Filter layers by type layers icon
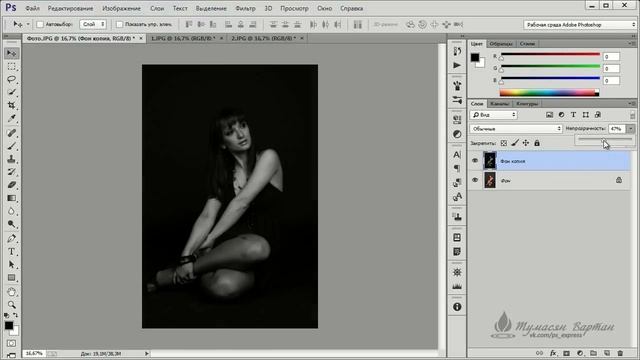The image size is (640, 360). coord(573,115)
